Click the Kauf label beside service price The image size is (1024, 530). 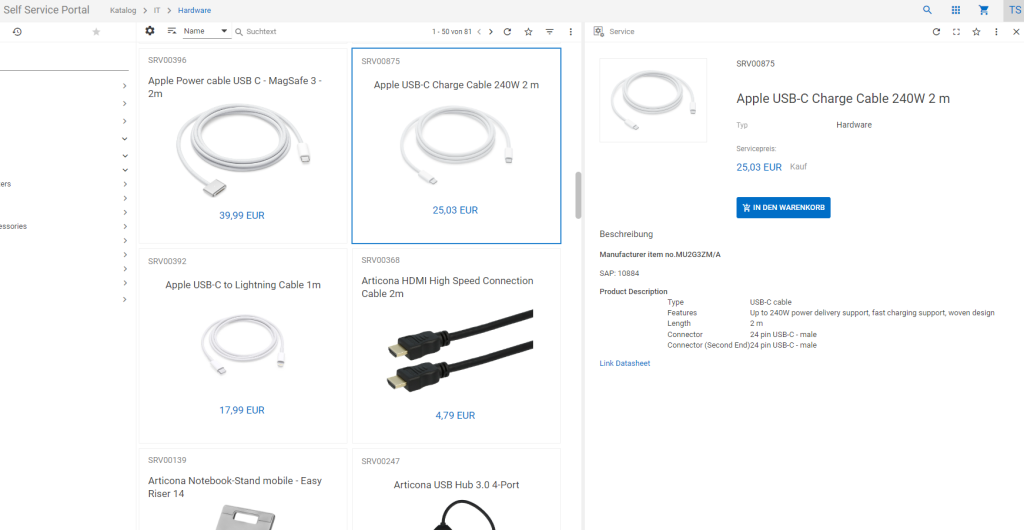coord(798,166)
